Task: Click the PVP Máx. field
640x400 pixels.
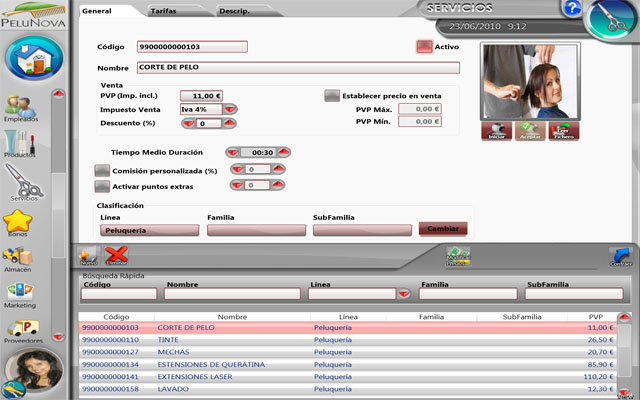Action: [x=420, y=109]
